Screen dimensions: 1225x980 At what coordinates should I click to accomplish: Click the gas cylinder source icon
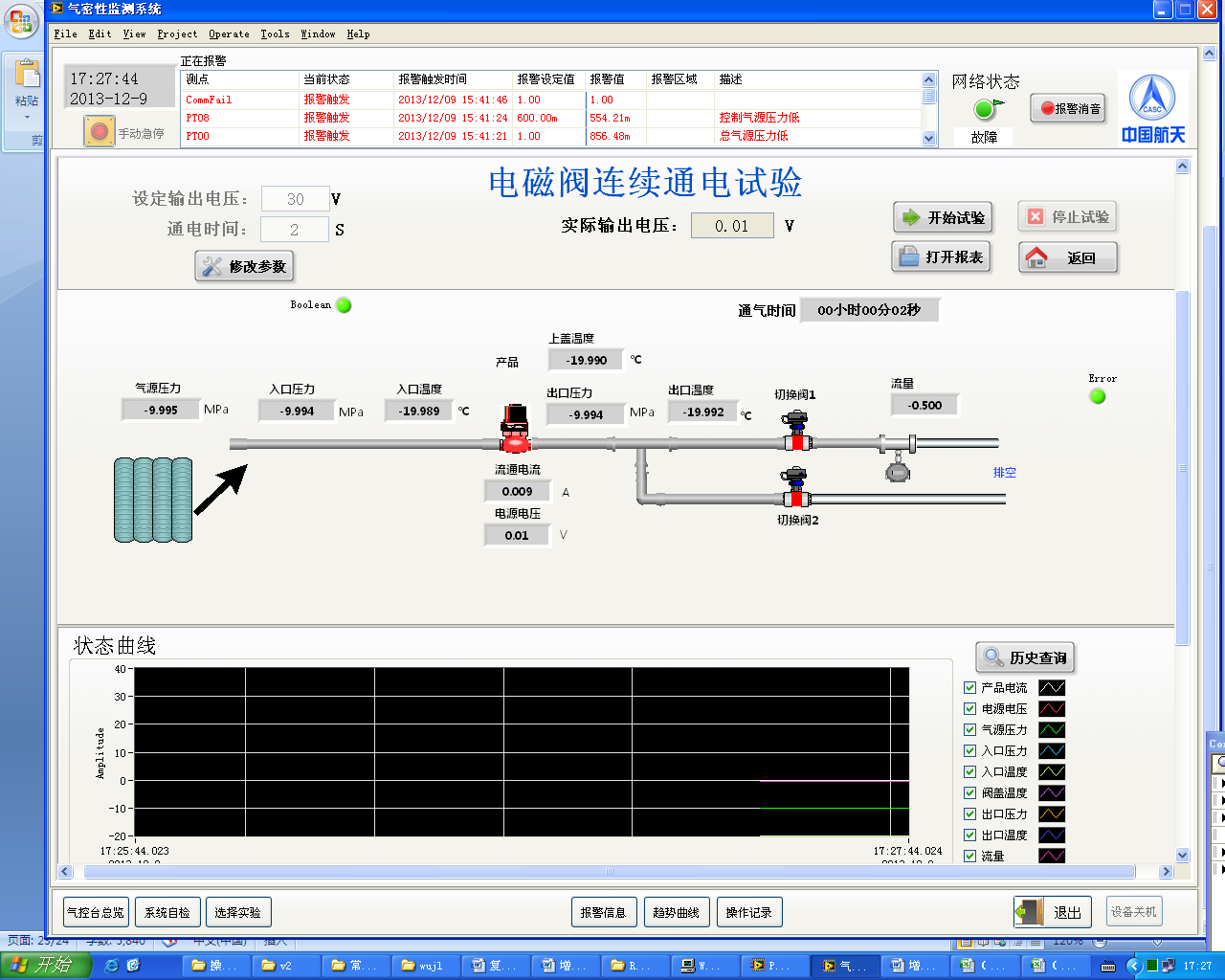(153, 500)
